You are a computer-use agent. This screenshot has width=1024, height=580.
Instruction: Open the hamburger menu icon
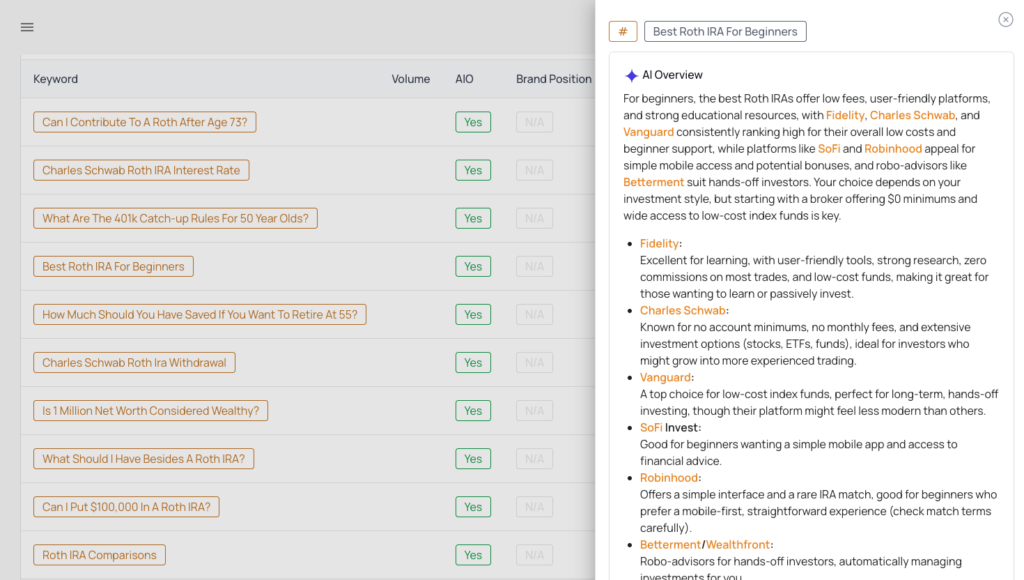27,27
